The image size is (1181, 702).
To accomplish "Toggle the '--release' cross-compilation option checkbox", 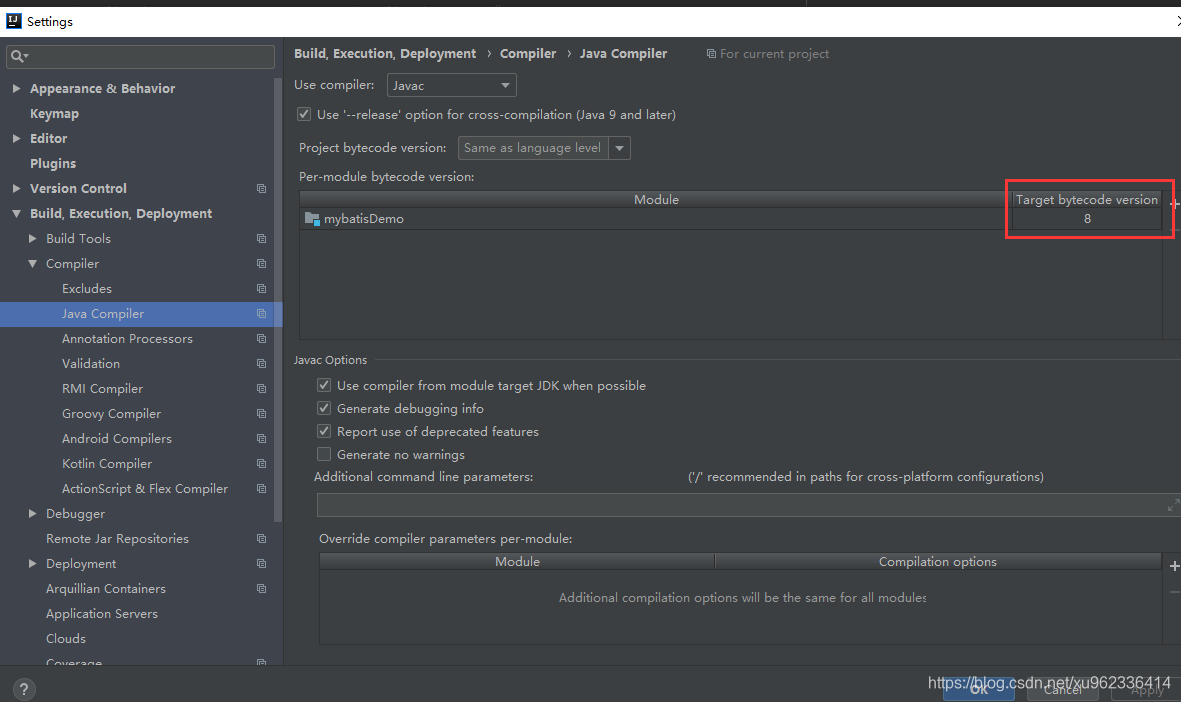I will (304, 114).
